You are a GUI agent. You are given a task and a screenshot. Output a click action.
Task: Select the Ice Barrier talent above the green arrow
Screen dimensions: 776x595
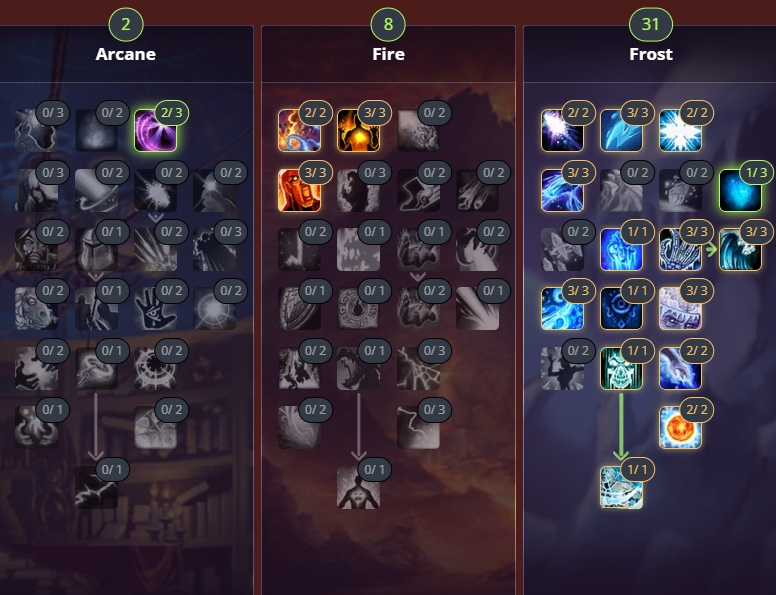click(x=621, y=368)
